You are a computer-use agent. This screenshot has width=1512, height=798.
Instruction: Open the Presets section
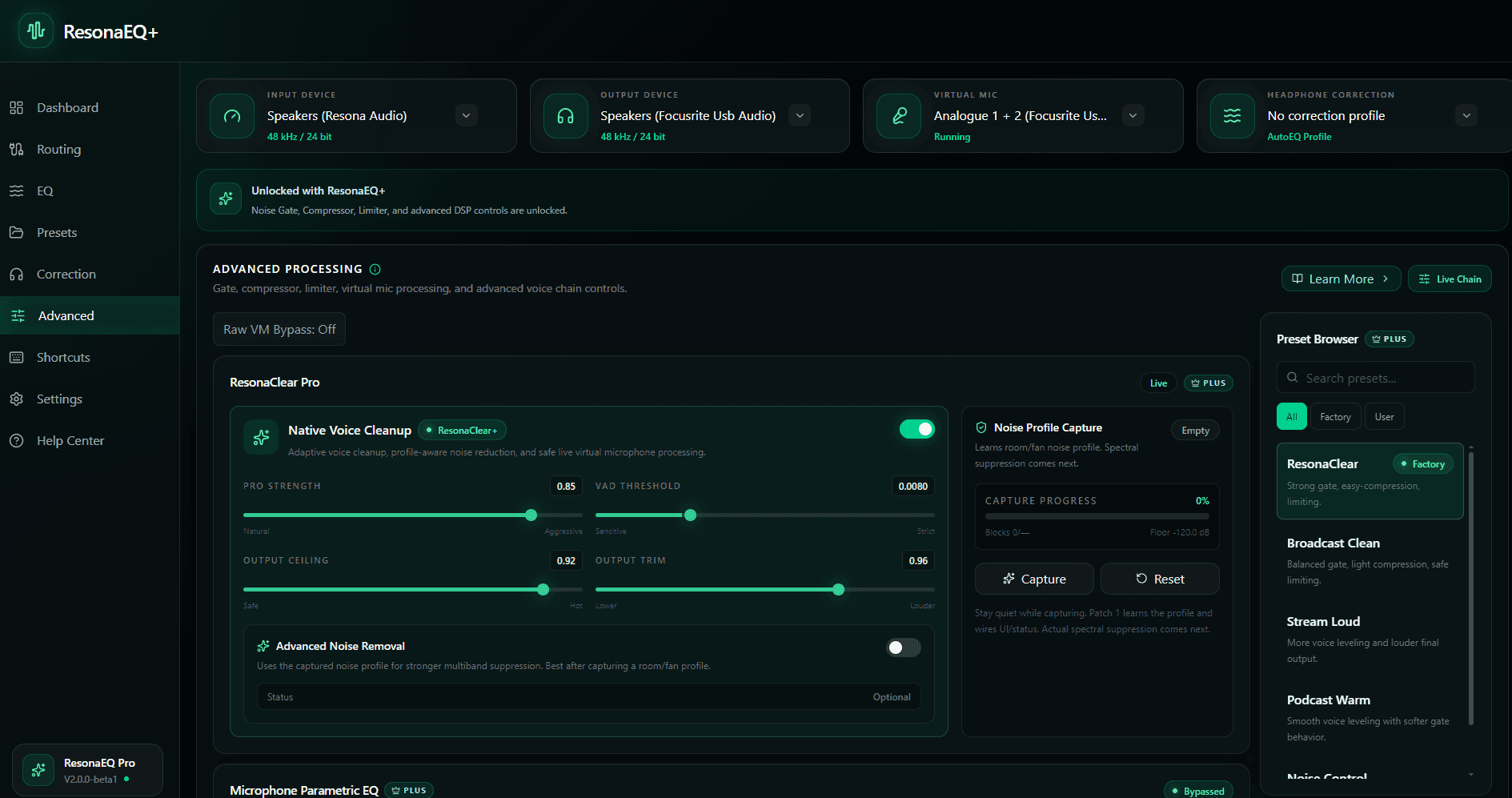[x=90, y=232]
